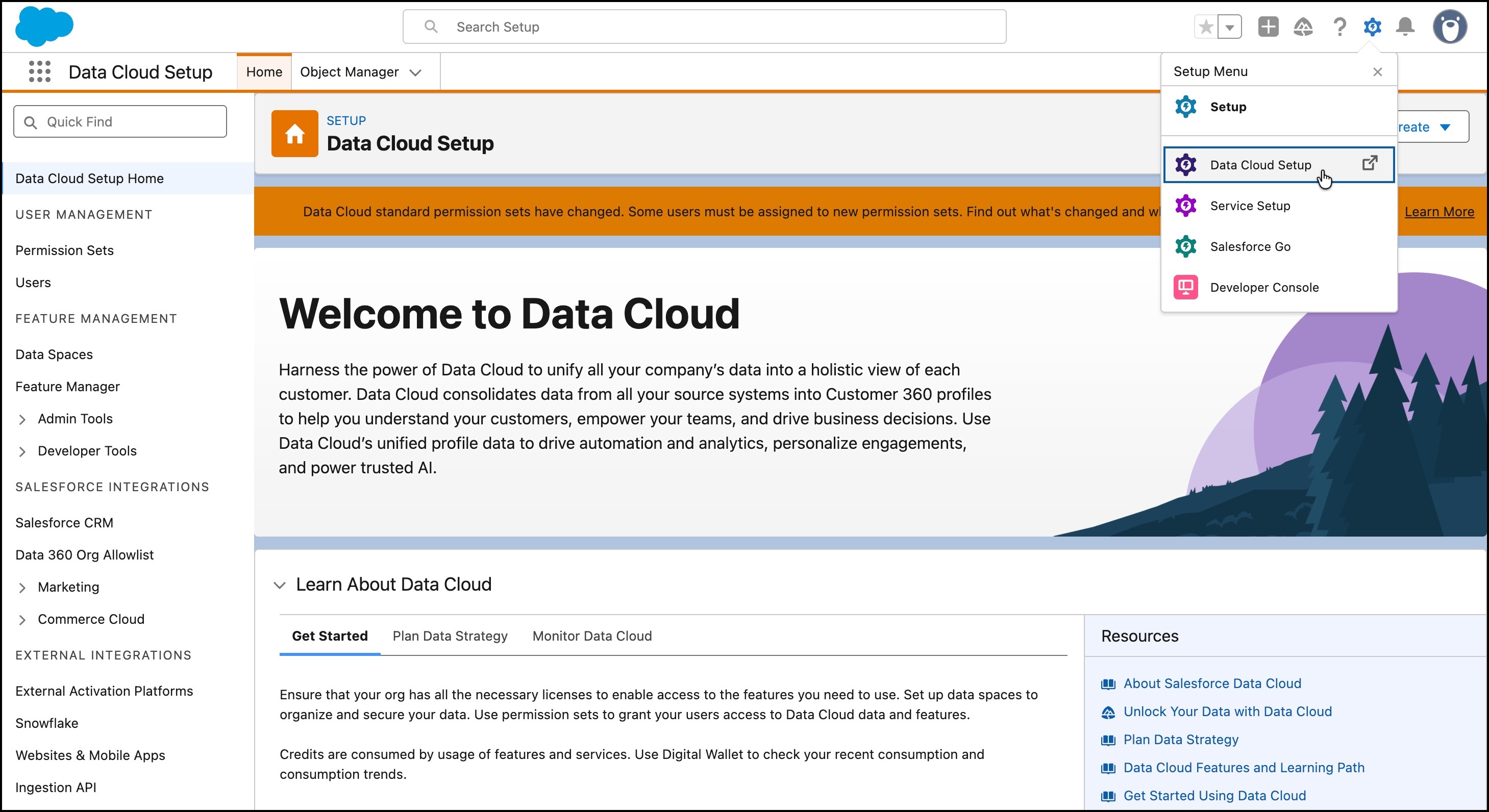1489x812 pixels.
Task: Open the notifications bell icon
Action: click(1405, 27)
